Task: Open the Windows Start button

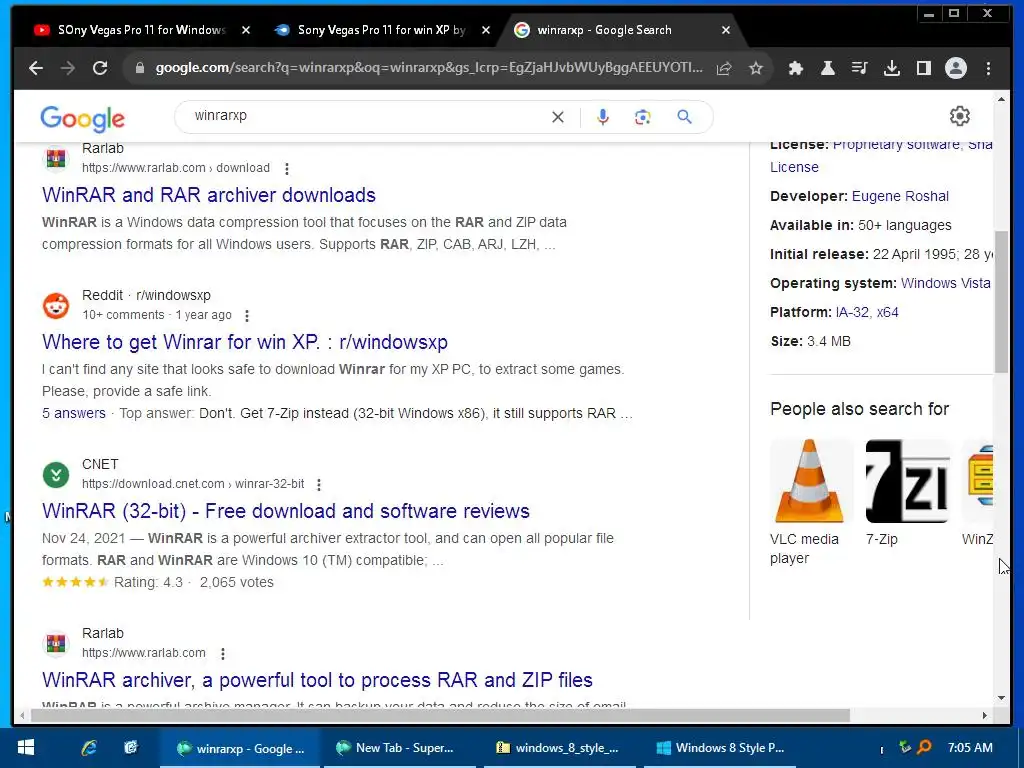Action: point(25,748)
